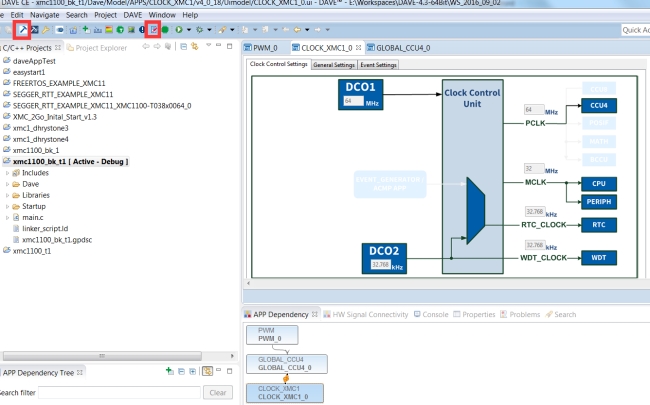The height and width of the screenshot is (405, 650).
Task: Click the CCU4 block in clock diagram
Action: coord(598,105)
